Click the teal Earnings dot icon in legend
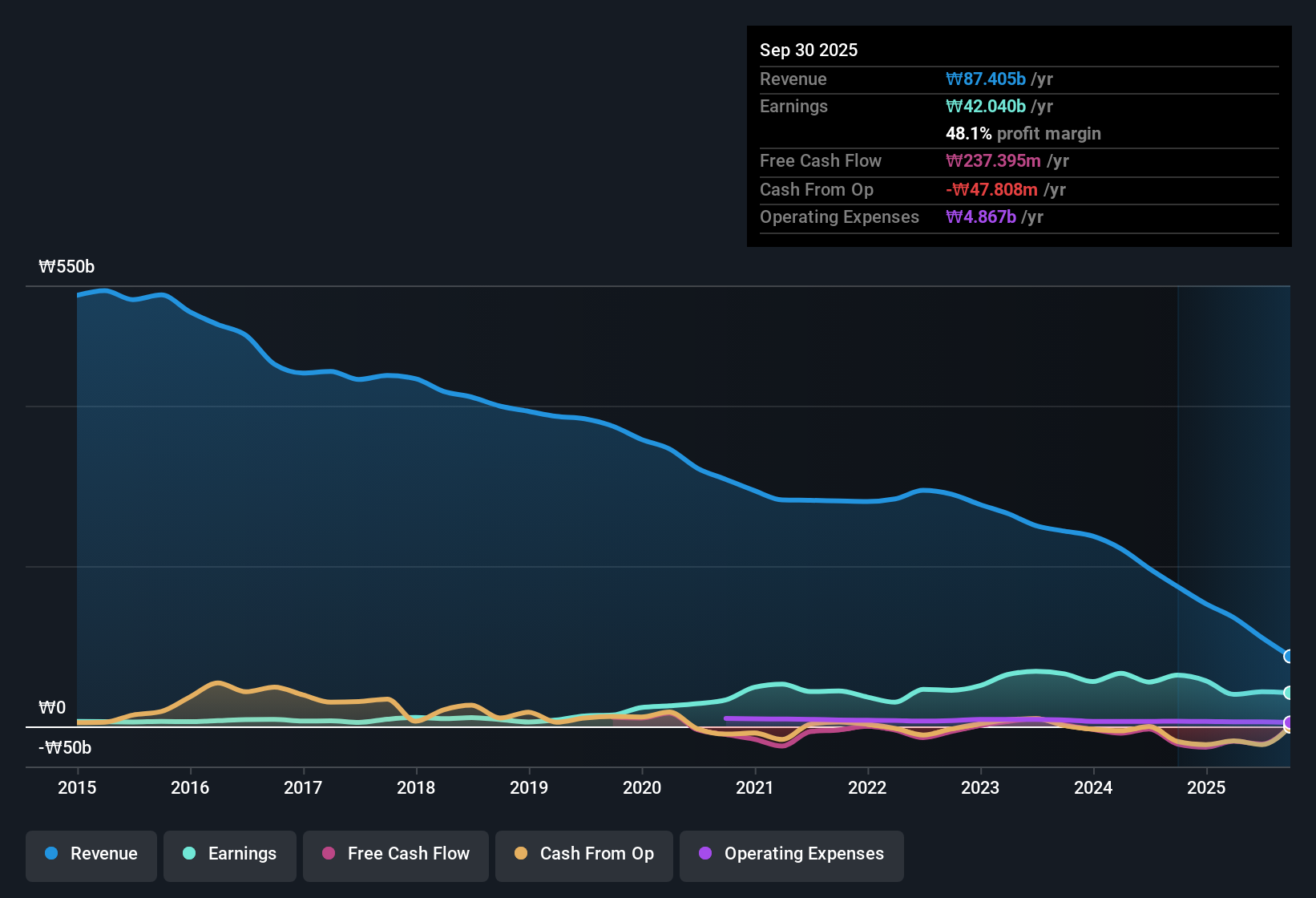Screen dimensions: 1316x898 coord(189,854)
